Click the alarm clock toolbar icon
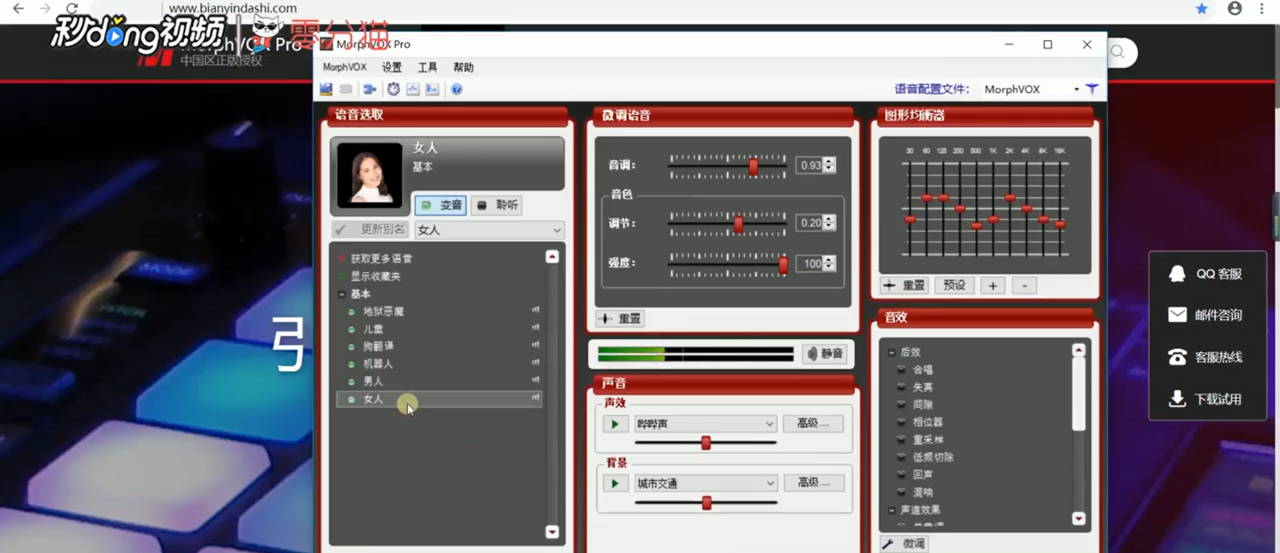Viewport: 1280px width, 553px height. coord(394,89)
